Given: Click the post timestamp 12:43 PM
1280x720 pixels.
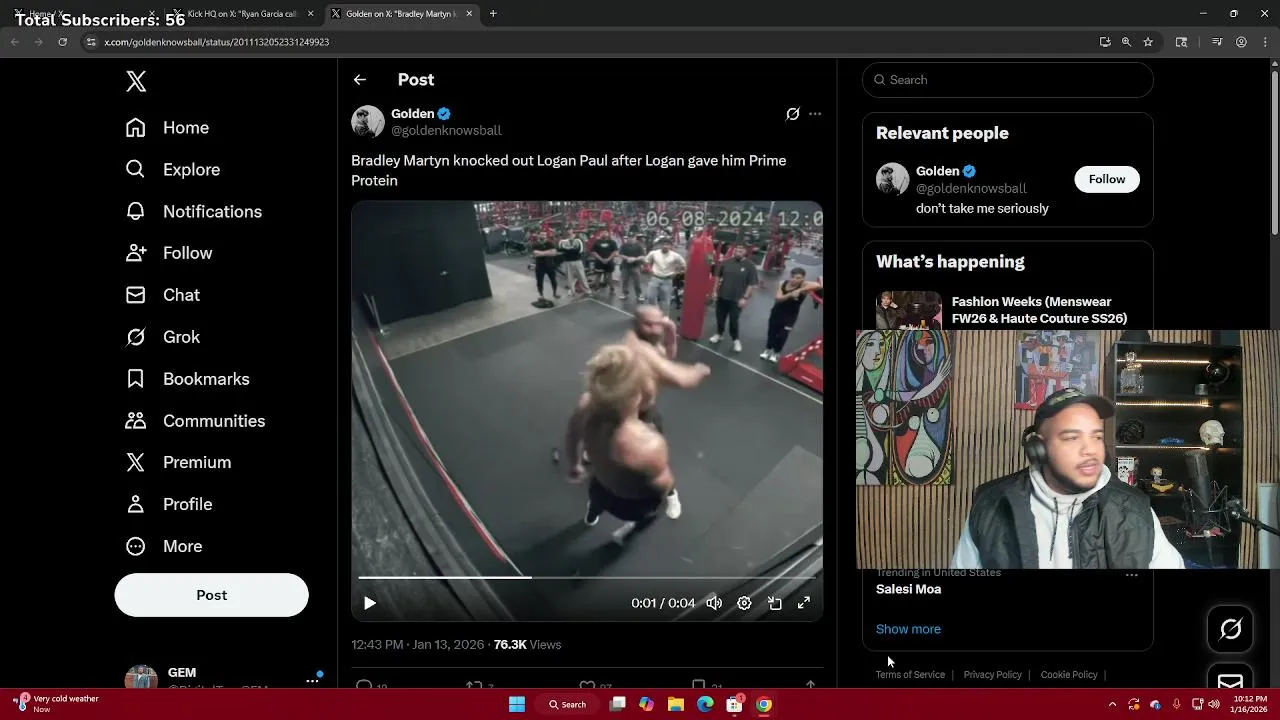Looking at the screenshot, I should click(377, 645).
